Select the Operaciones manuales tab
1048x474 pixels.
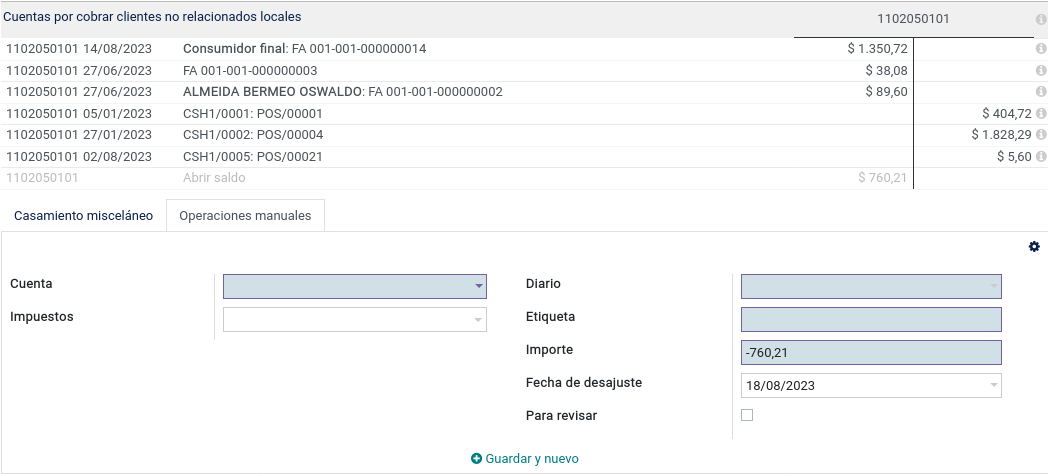pyautogui.click(x=245, y=216)
